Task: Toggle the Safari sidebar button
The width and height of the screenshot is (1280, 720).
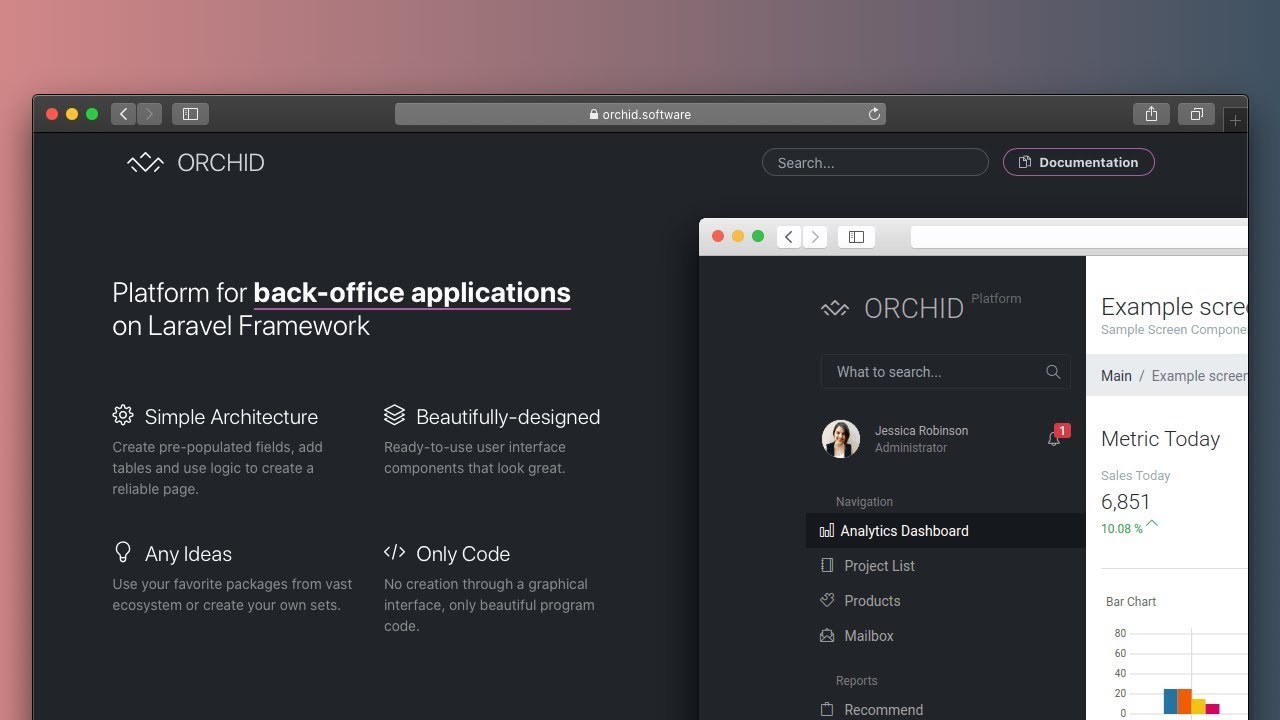Action: (190, 114)
